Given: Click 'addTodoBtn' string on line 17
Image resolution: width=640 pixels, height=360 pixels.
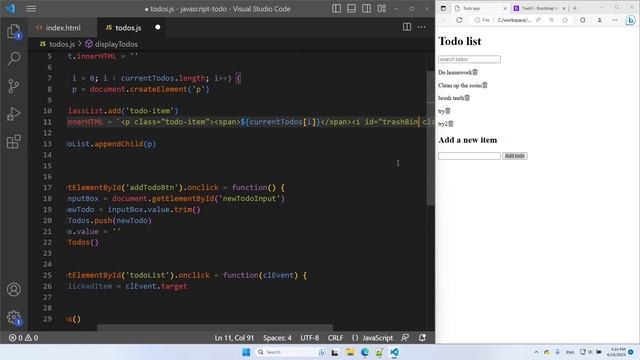Looking at the screenshot, I should click(x=152, y=188).
